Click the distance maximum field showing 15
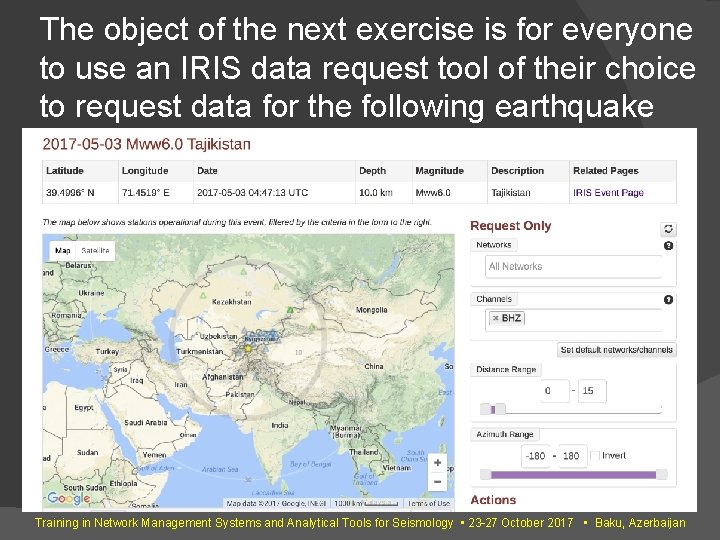This screenshot has width=720, height=540. (592, 391)
